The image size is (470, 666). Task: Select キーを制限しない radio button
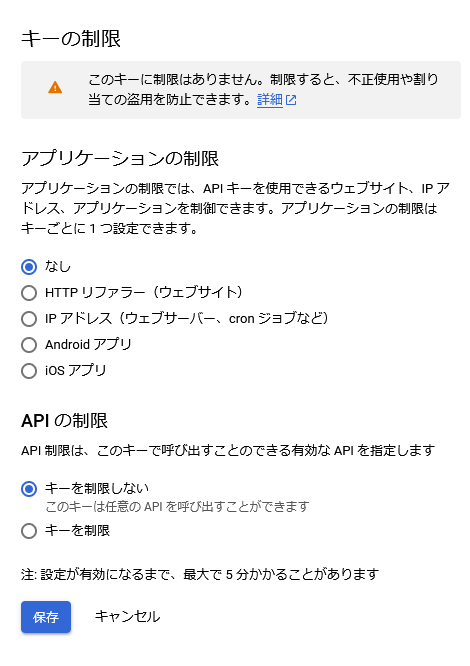29,489
